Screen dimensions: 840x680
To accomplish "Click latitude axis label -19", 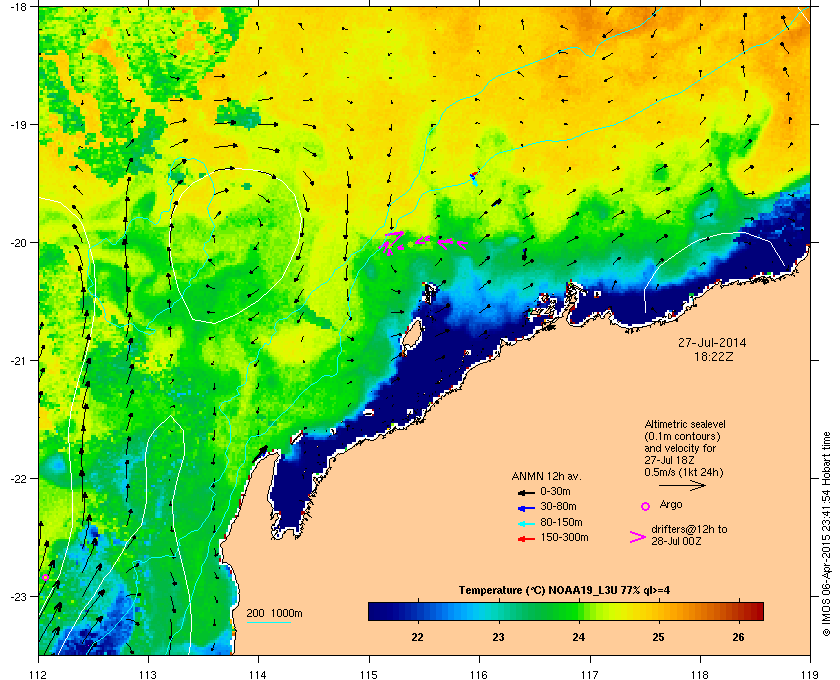I will [17, 124].
